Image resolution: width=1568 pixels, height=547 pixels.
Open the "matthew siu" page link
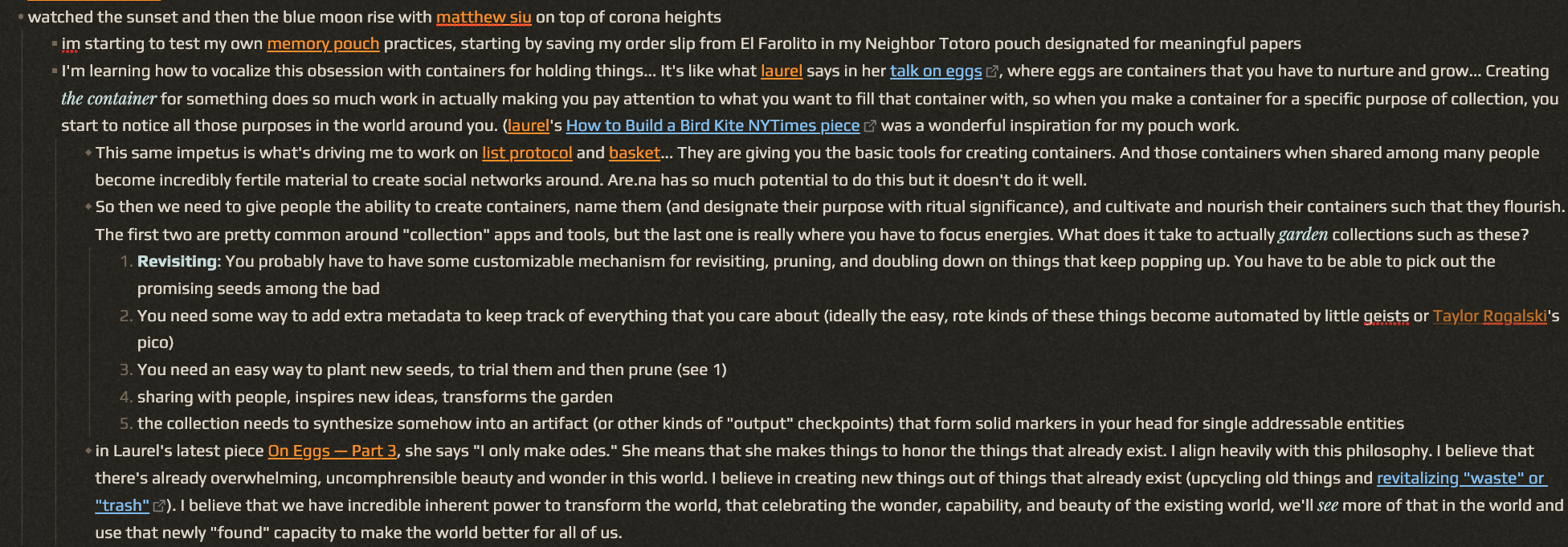(484, 17)
